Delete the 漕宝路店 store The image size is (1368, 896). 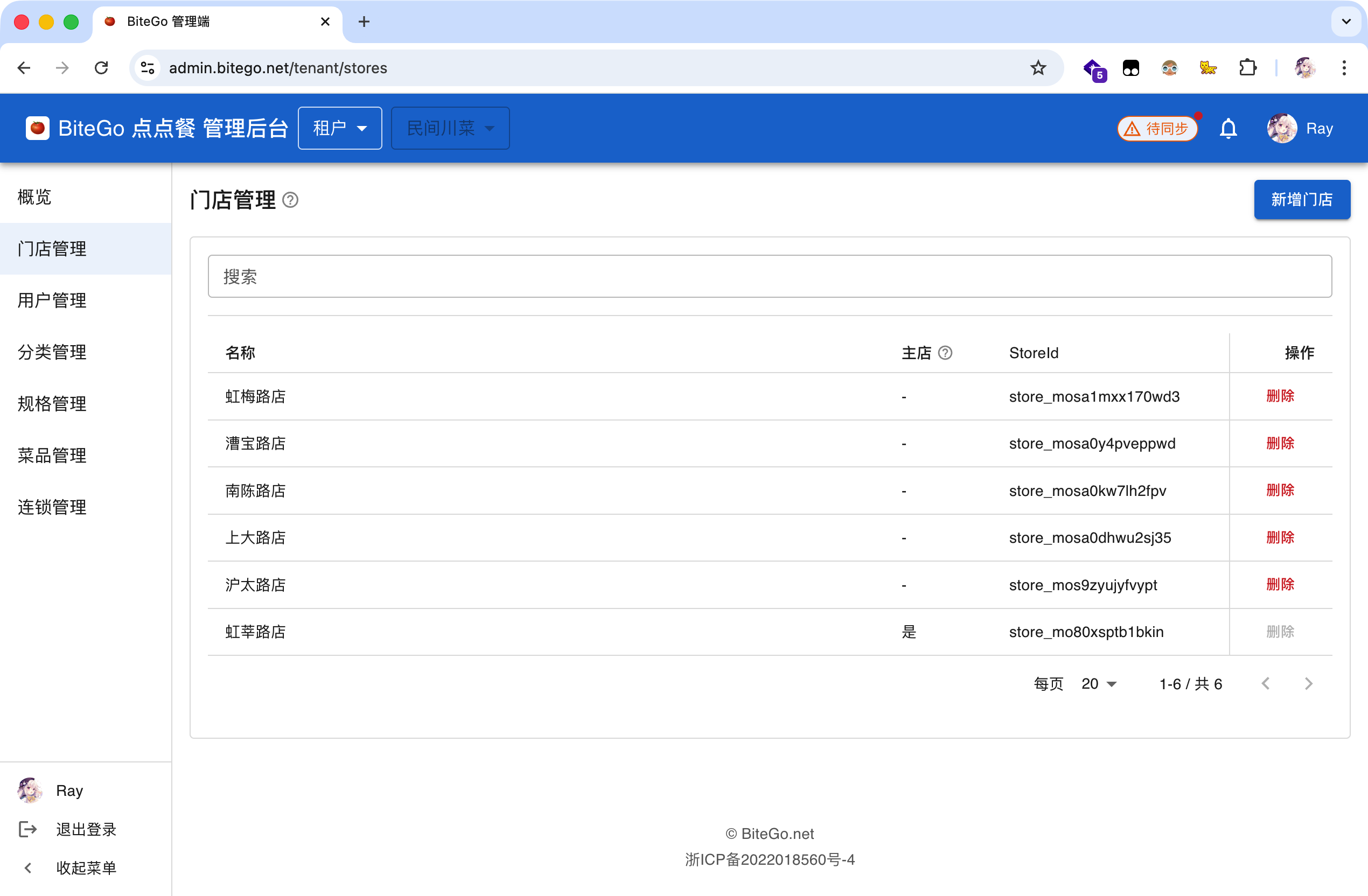pyautogui.click(x=1280, y=443)
